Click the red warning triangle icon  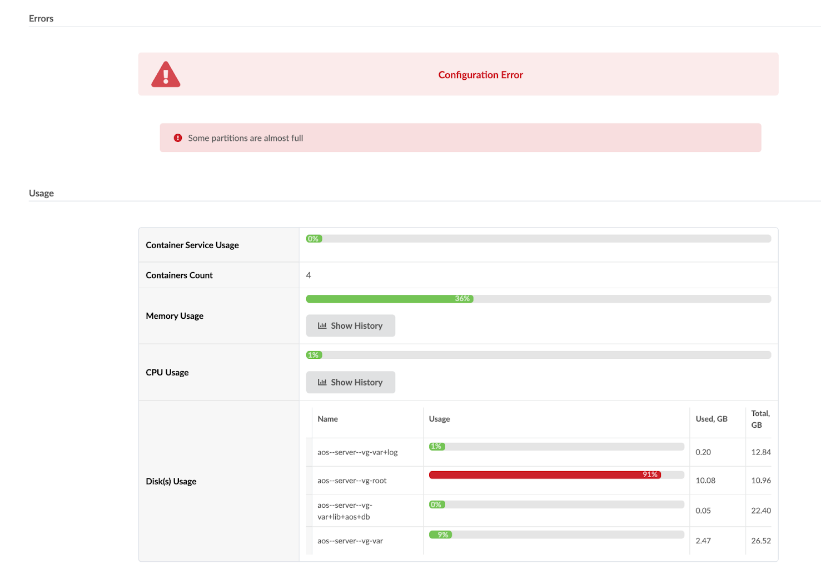point(166,74)
